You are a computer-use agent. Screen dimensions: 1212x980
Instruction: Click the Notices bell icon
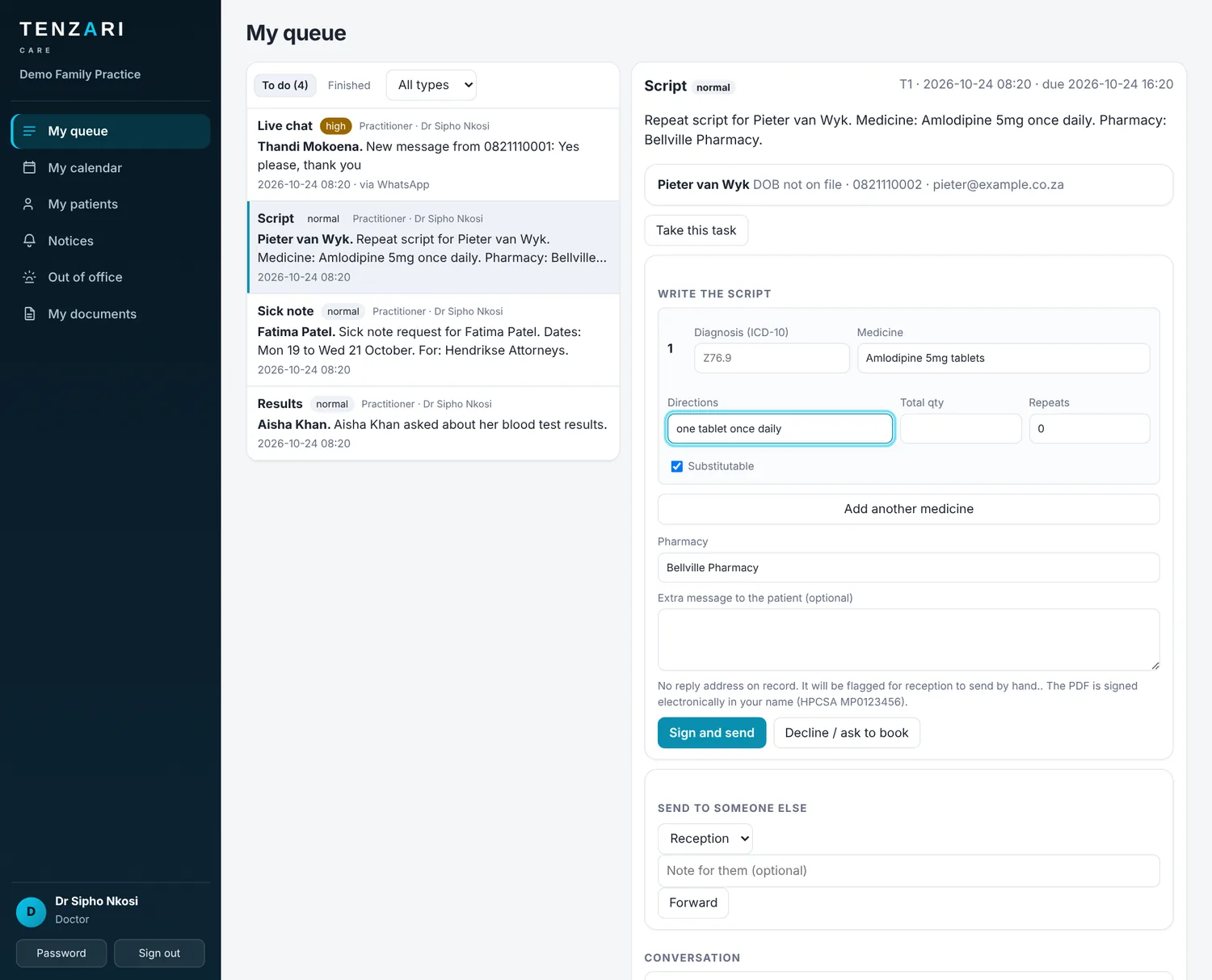point(29,241)
